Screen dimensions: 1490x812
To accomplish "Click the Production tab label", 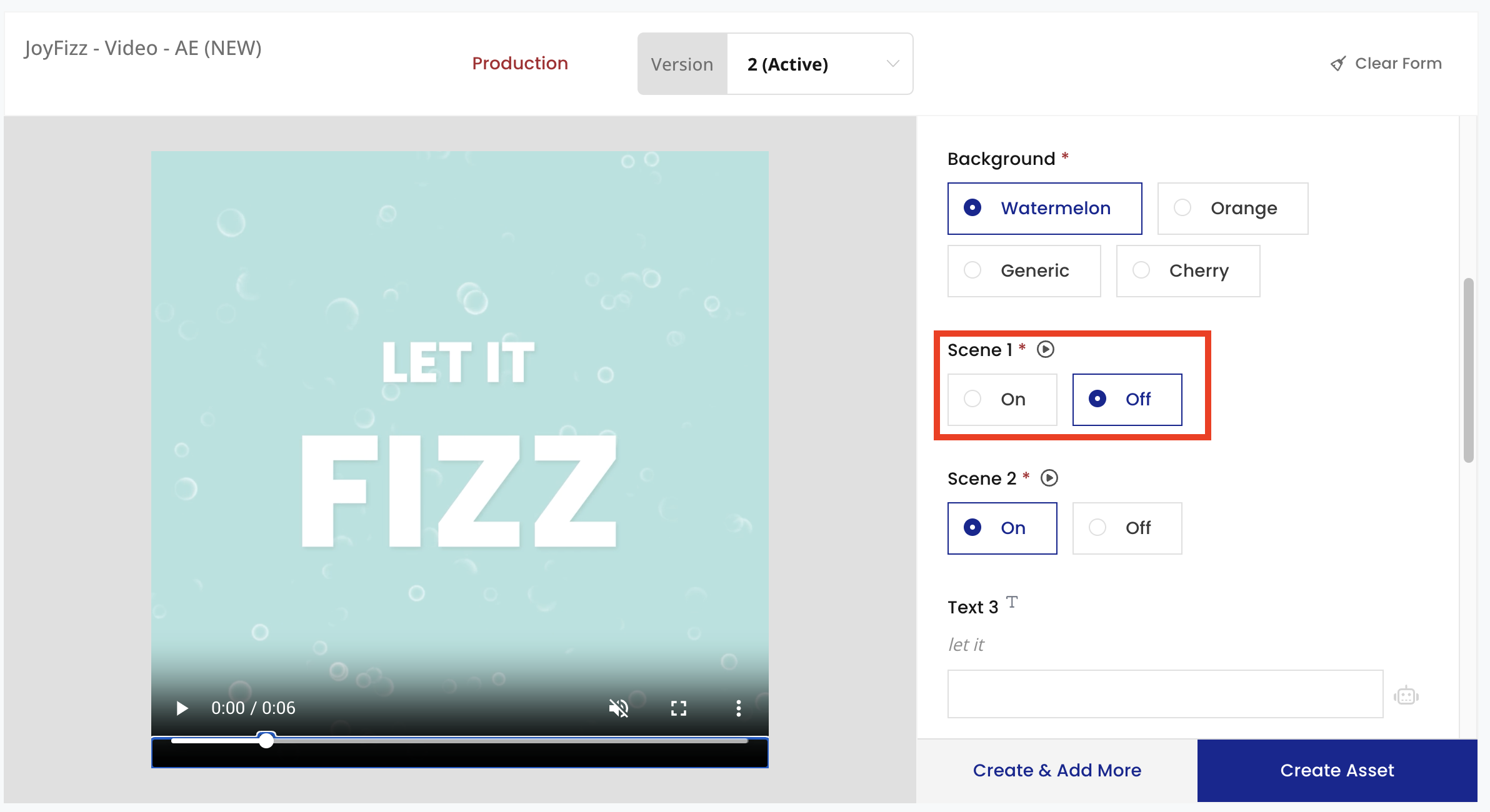I will tap(520, 63).
